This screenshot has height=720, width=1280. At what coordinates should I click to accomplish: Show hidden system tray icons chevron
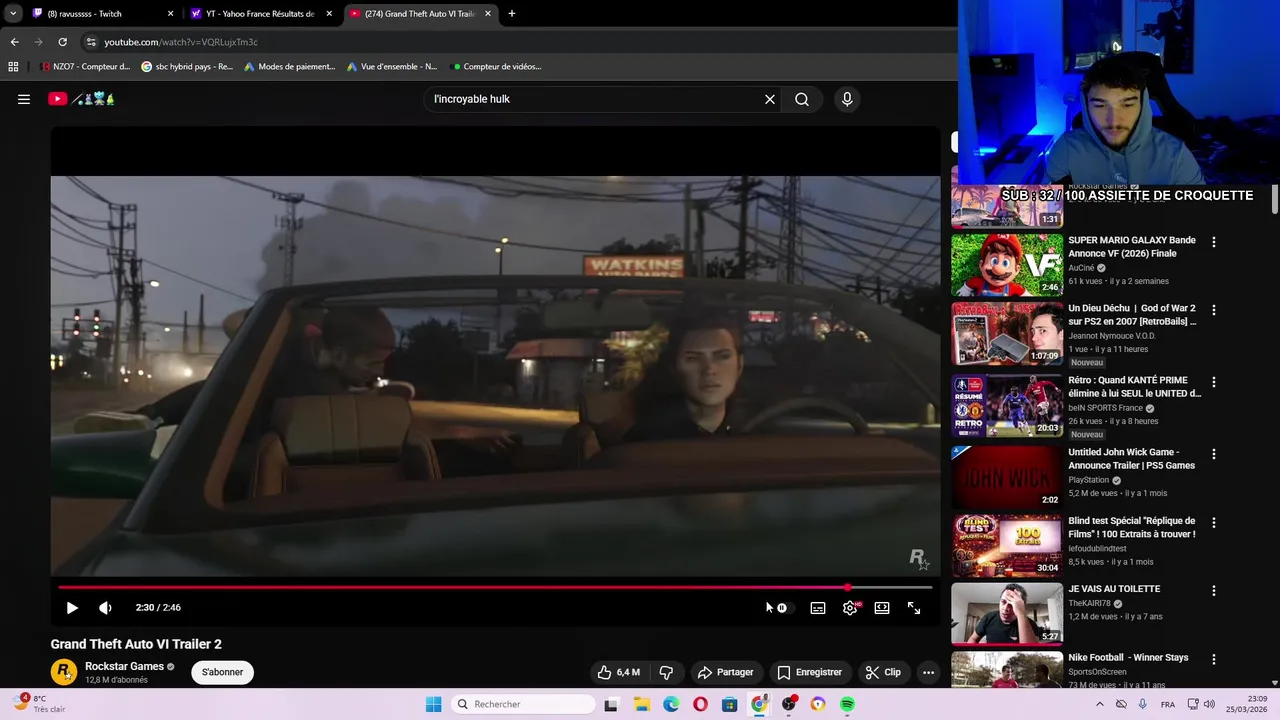click(1099, 704)
